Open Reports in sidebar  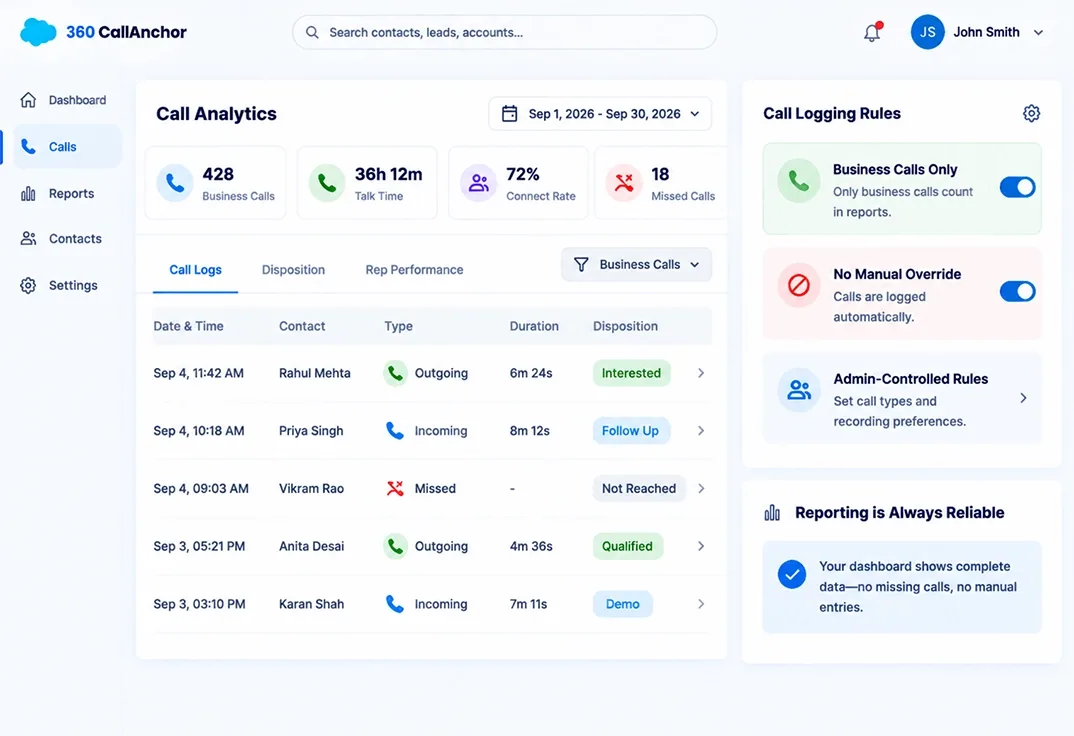click(x=68, y=194)
